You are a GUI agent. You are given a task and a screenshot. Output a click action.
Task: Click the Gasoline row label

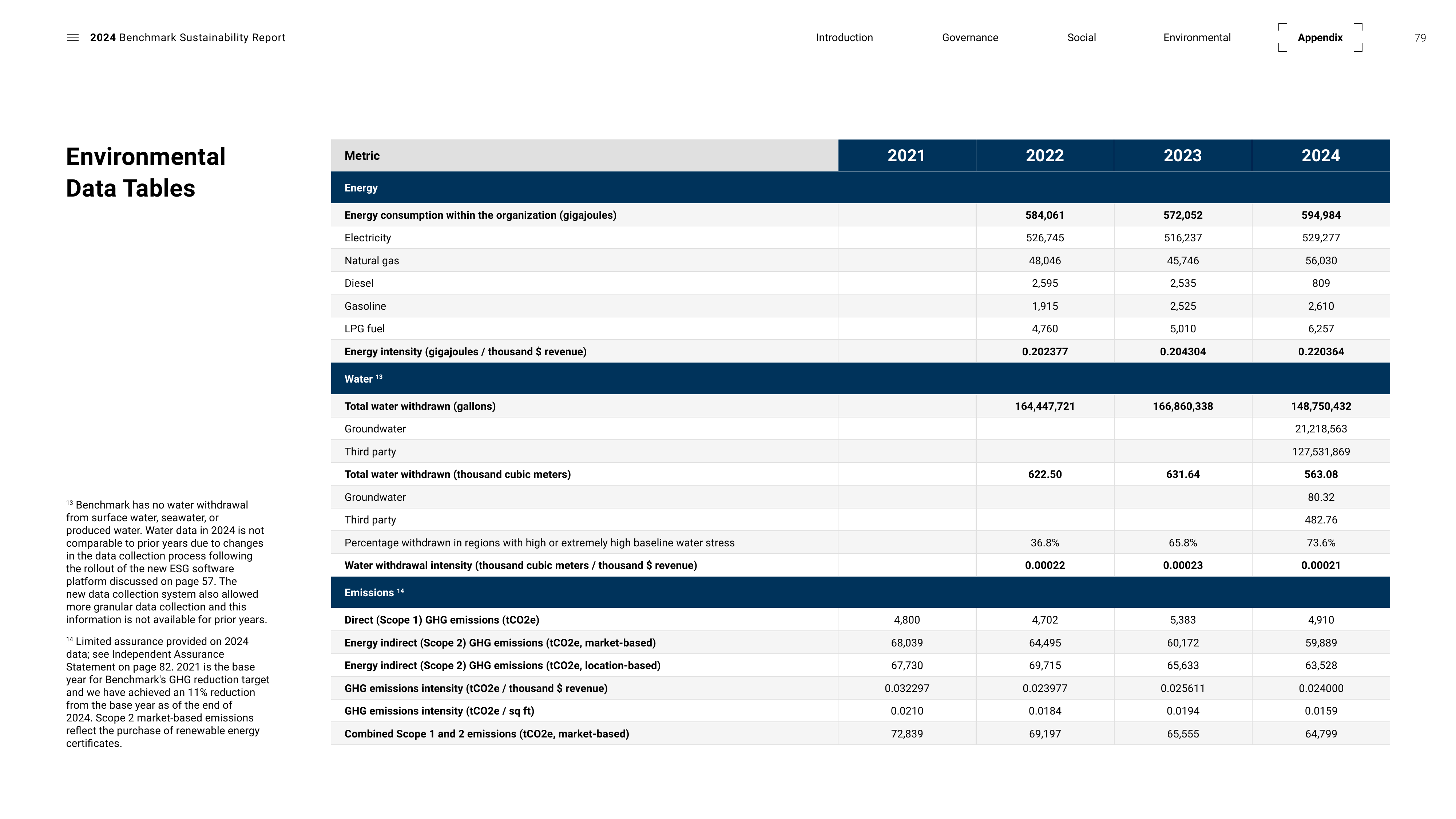tap(365, 306)
